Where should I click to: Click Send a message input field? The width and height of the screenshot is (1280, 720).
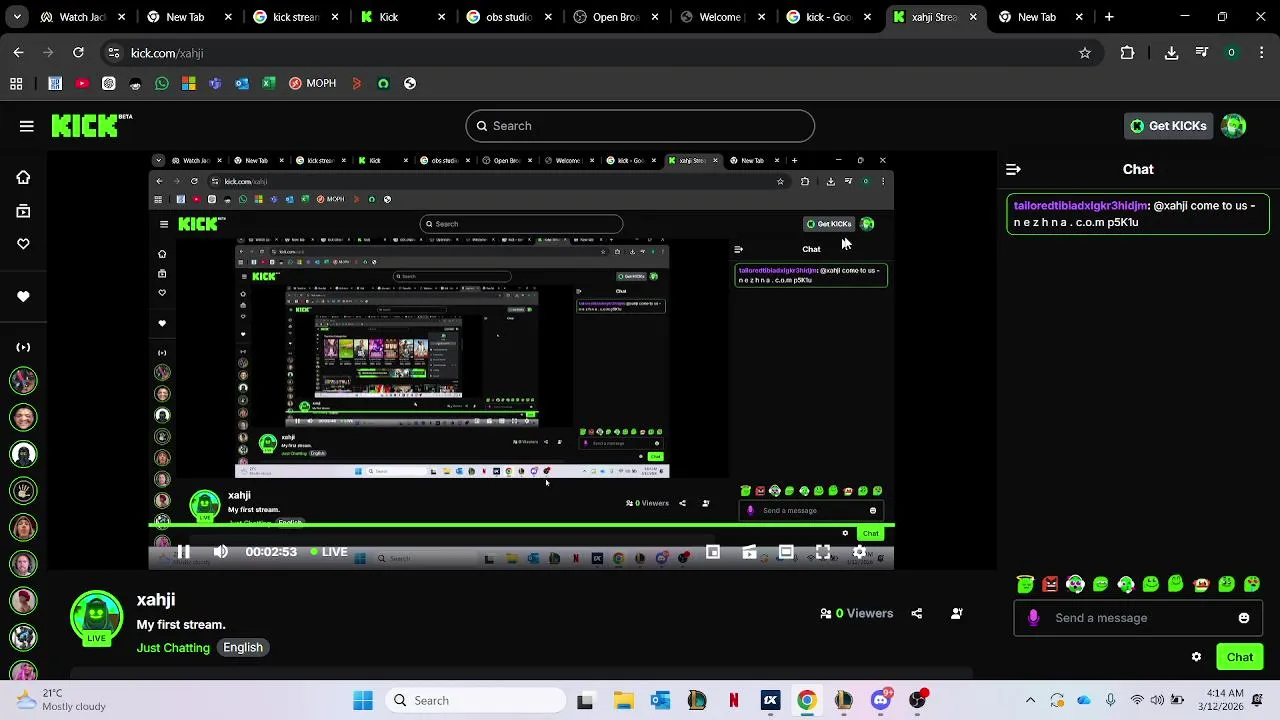tap(1137, 618)
